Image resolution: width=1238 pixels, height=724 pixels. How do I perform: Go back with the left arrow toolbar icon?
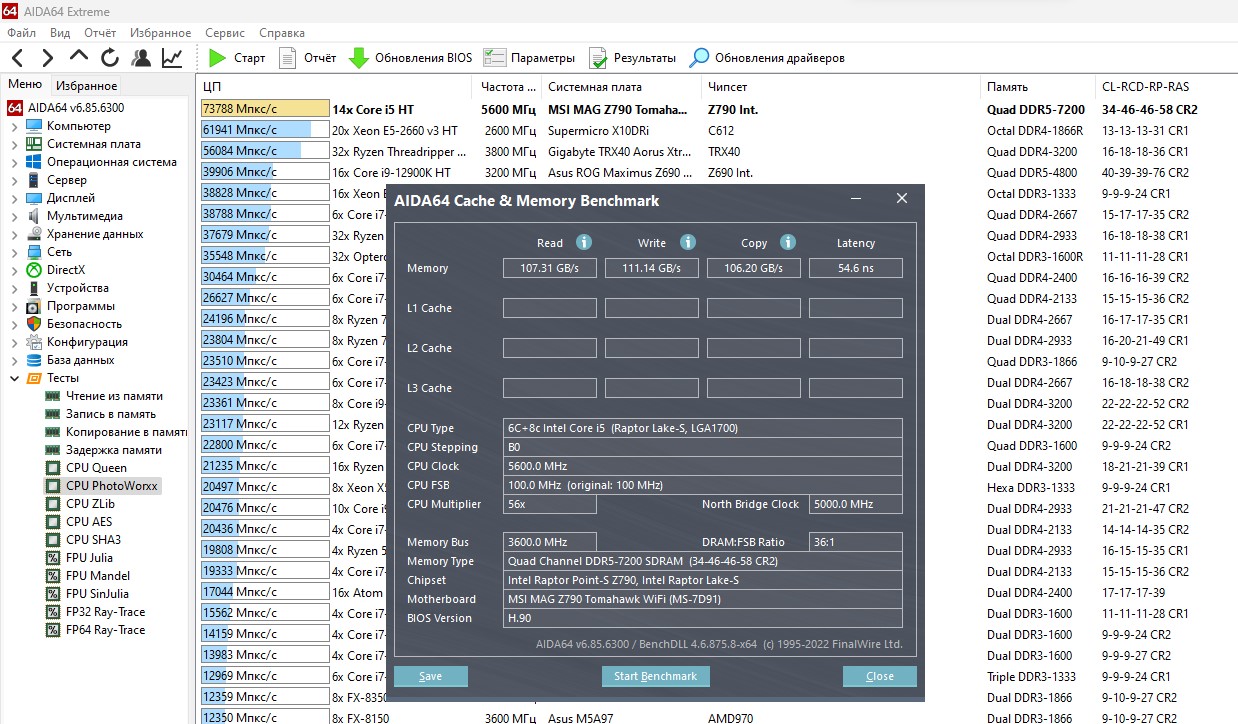[19, 58]
